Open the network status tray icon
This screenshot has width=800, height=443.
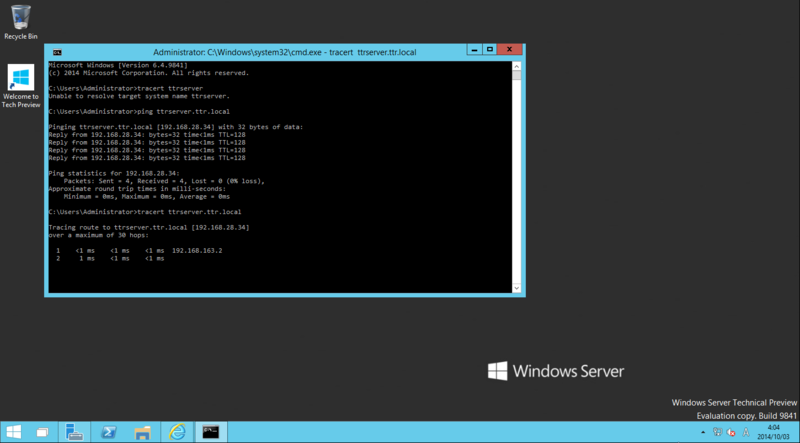[717, 432]
